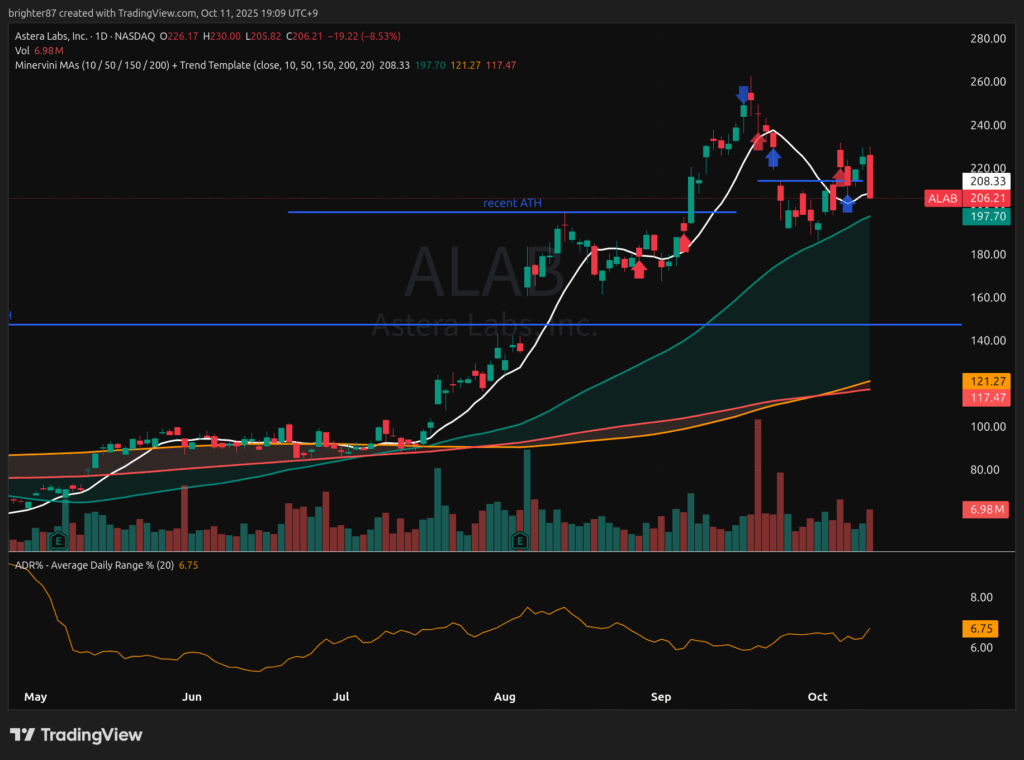Click the red ALAB symbol label on the price axis

pyautogui.click(x=943, y=199)
